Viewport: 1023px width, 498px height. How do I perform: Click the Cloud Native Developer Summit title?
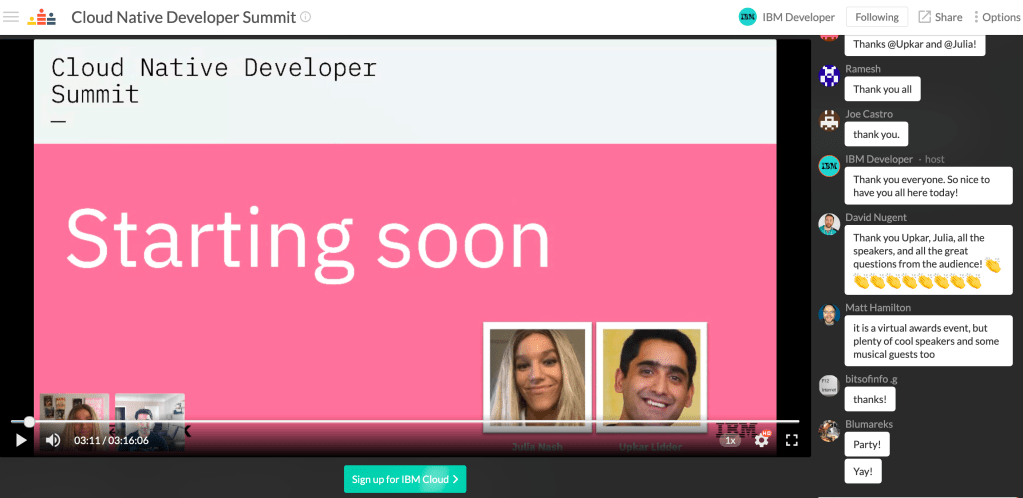point(183,17)
